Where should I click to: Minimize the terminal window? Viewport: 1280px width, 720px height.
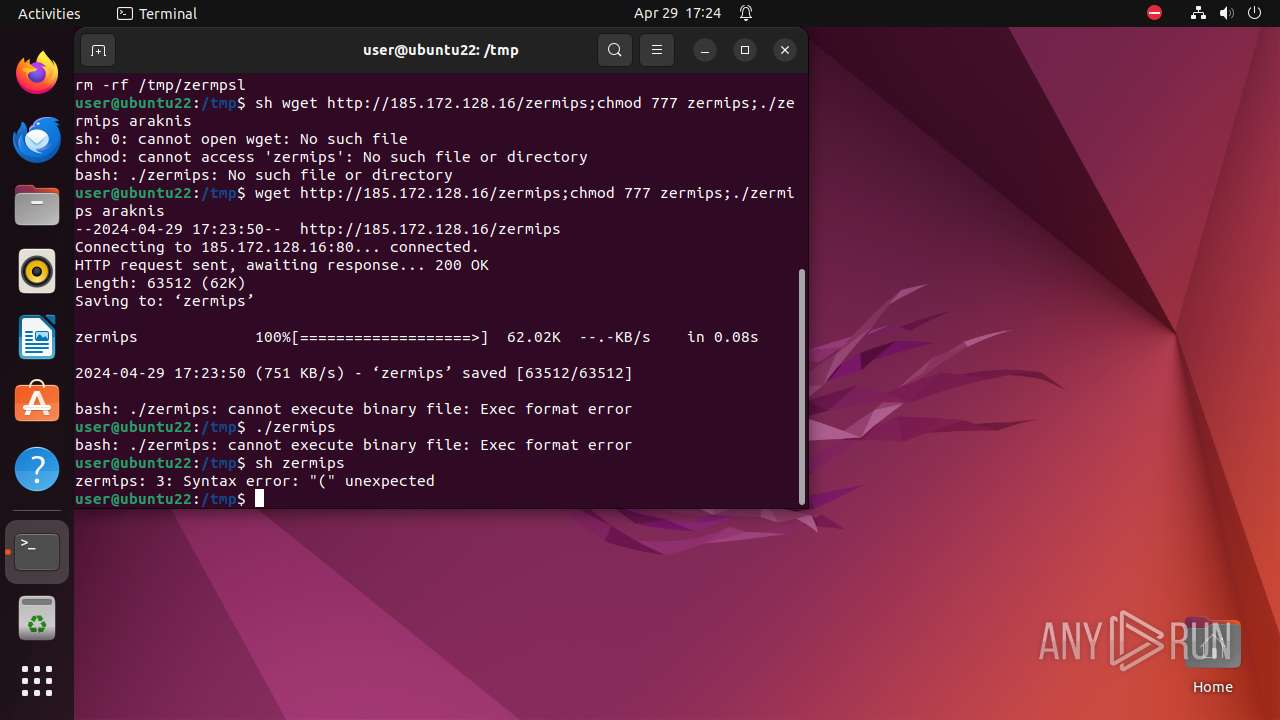tap(705, 50)
